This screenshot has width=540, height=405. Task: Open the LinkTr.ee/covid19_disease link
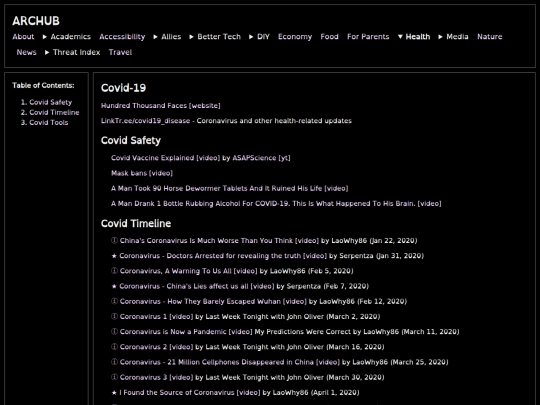pyautogui.click(x=145, y=121)
